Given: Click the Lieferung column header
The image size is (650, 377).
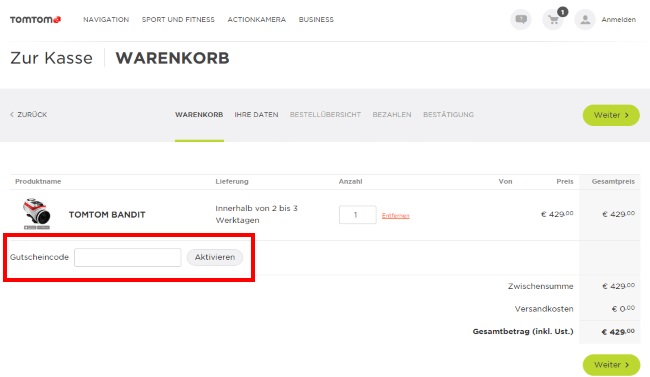Looking at the screenshot, I should [x=232, y=181].
